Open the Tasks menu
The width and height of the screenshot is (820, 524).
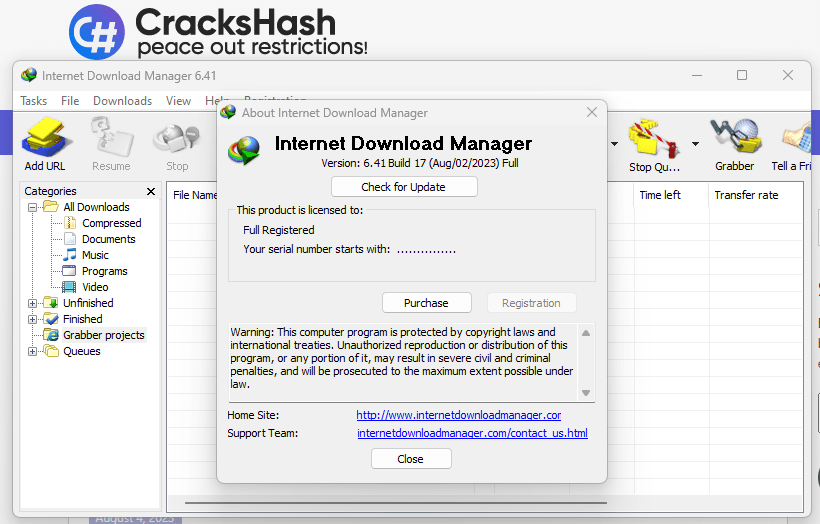point(33,100)
